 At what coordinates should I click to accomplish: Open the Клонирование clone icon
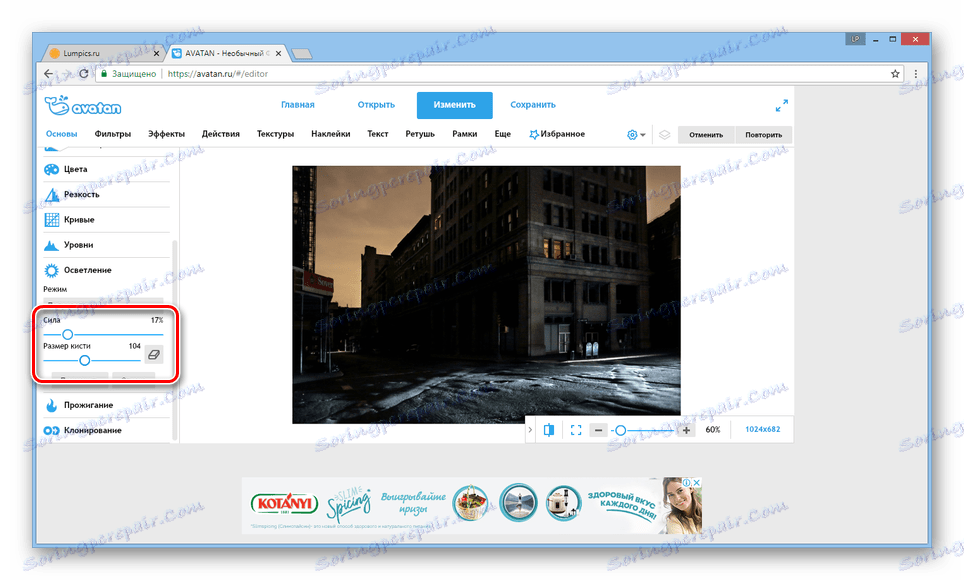tap(52, 431)
